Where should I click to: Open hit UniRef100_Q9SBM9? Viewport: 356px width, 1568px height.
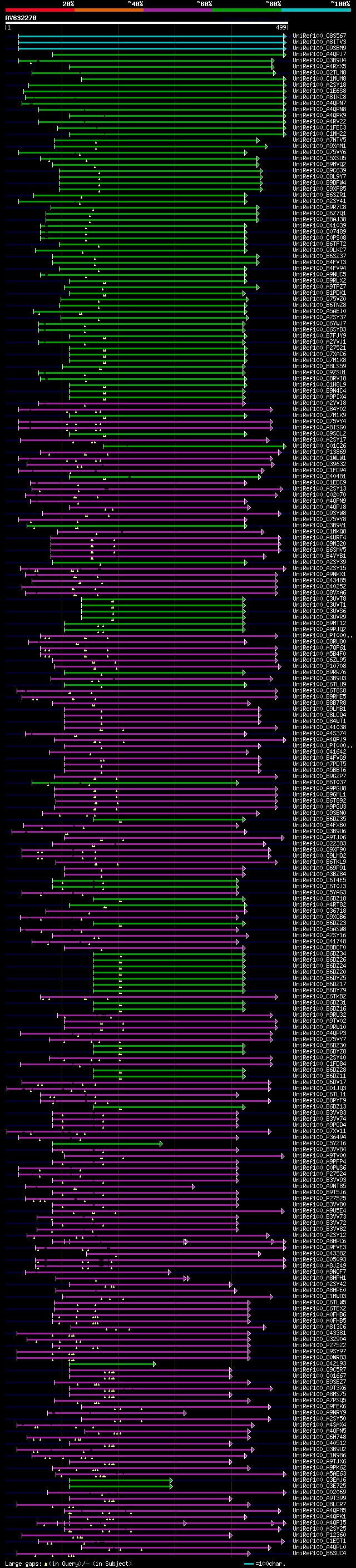(319, 48)
